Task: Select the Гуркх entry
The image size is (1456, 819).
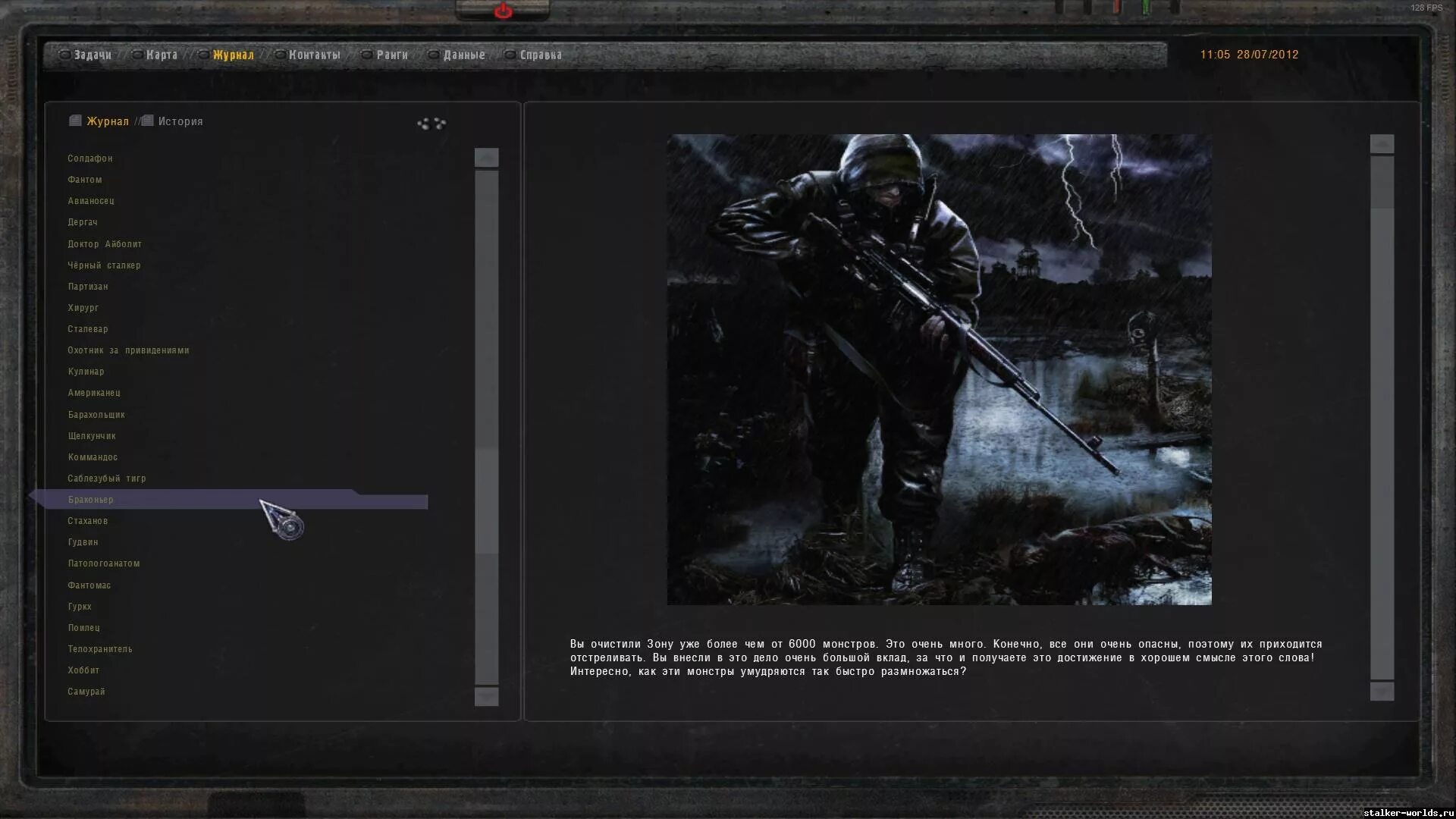Action: coord(80,607)
